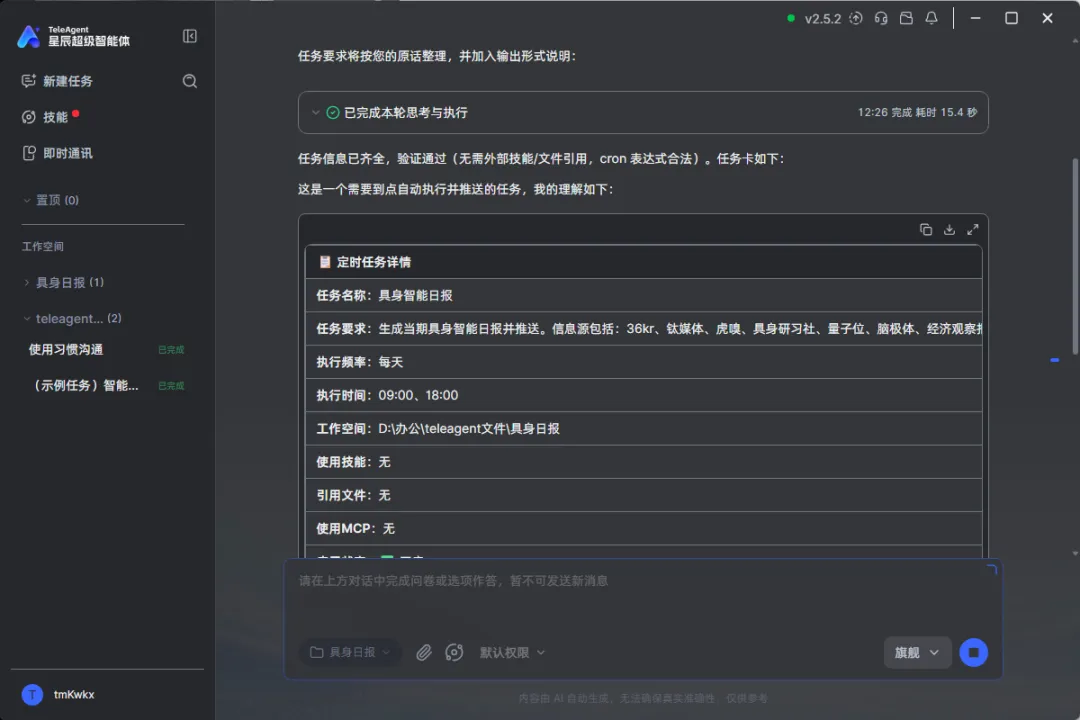Click the skill icon next to paperclip

(454, 652)
